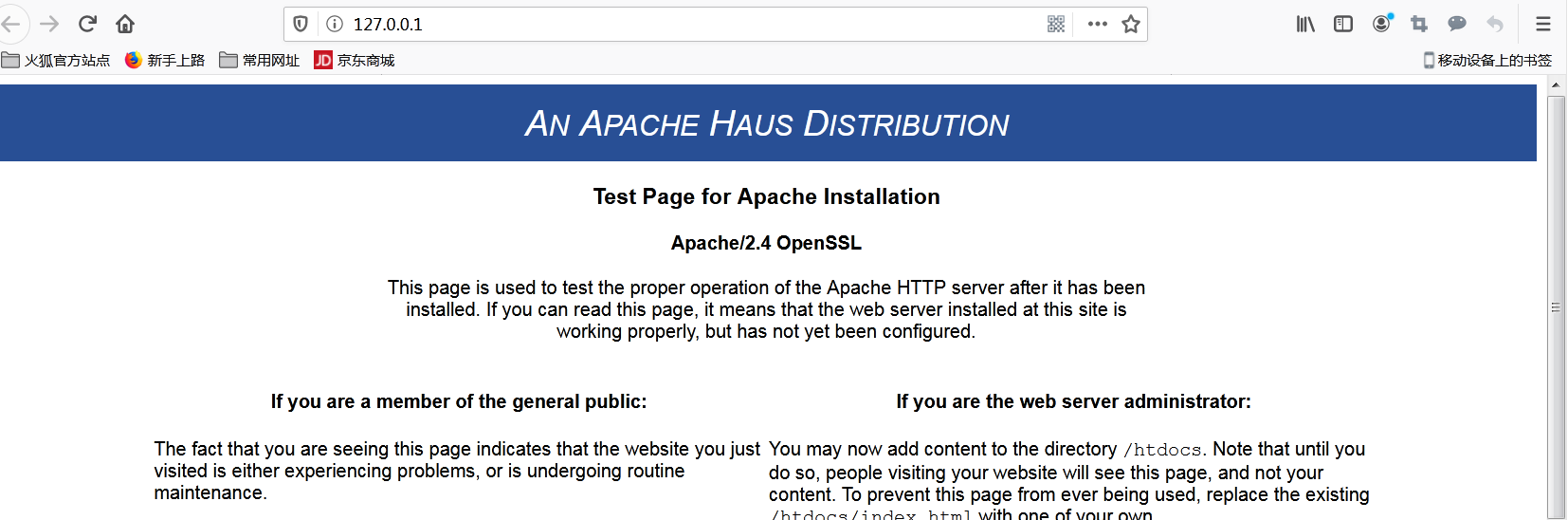The height and width of the screenshot is (520, 1568).
Task: Open the Firefox home page
Action: [x=125, y=24]
